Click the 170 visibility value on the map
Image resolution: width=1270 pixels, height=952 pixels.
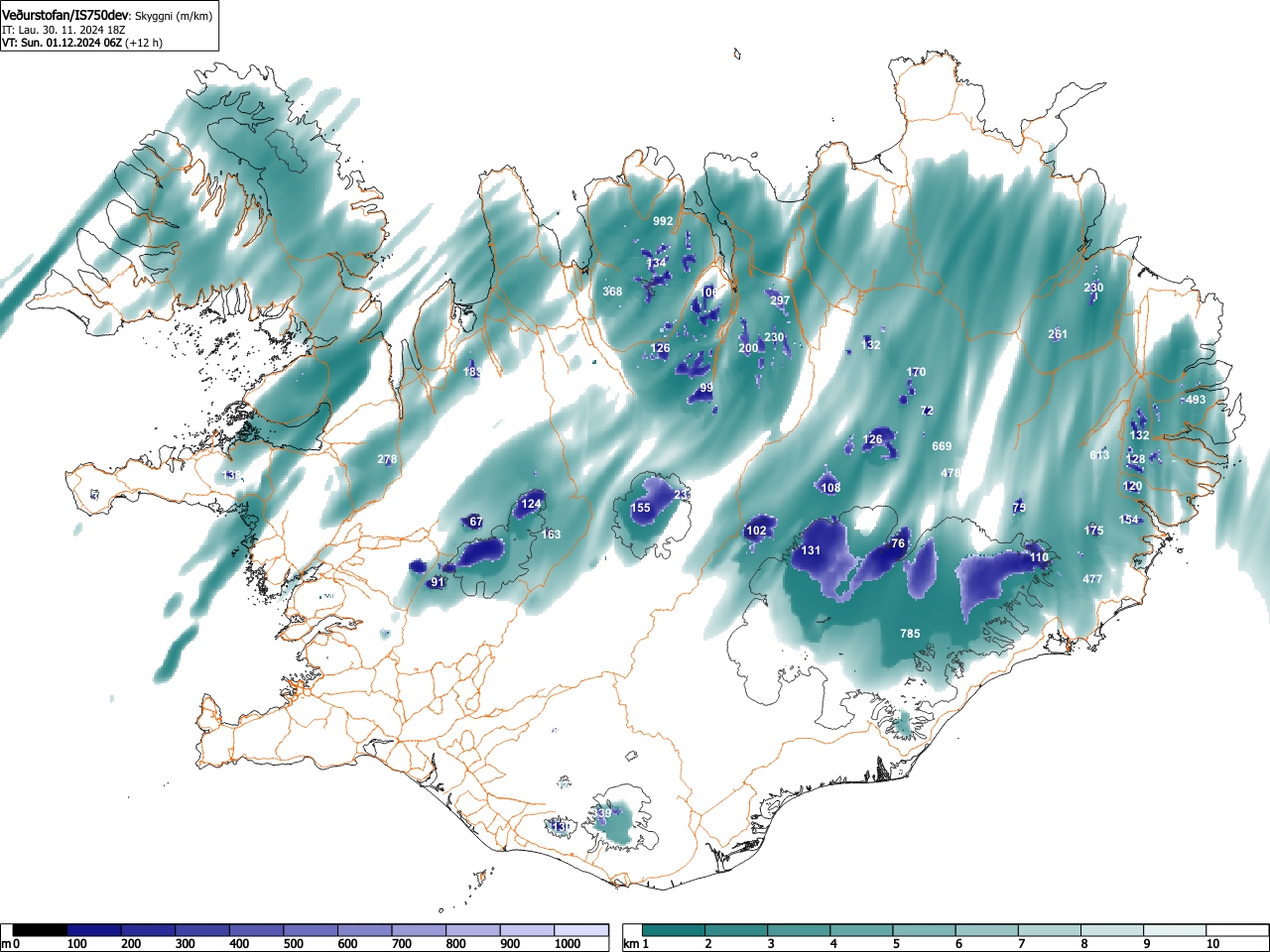coord(916,372)
